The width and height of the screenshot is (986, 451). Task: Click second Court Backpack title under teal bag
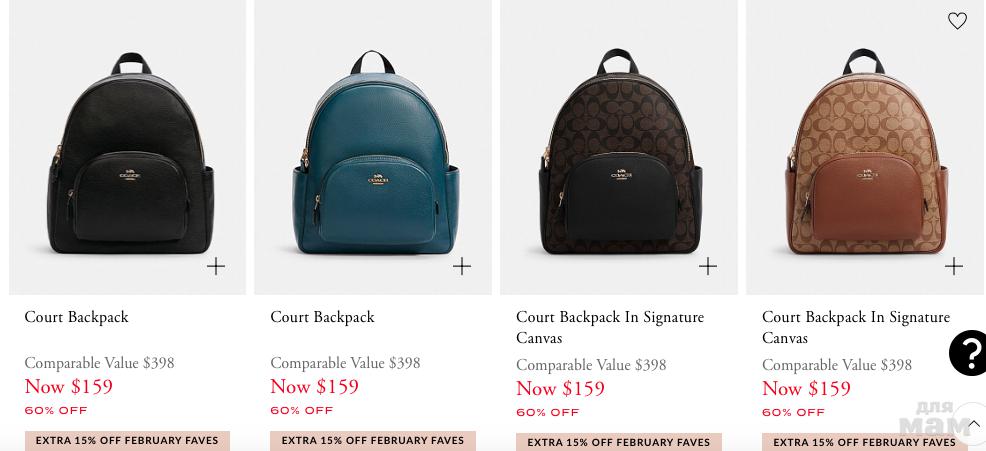[322, 317]
